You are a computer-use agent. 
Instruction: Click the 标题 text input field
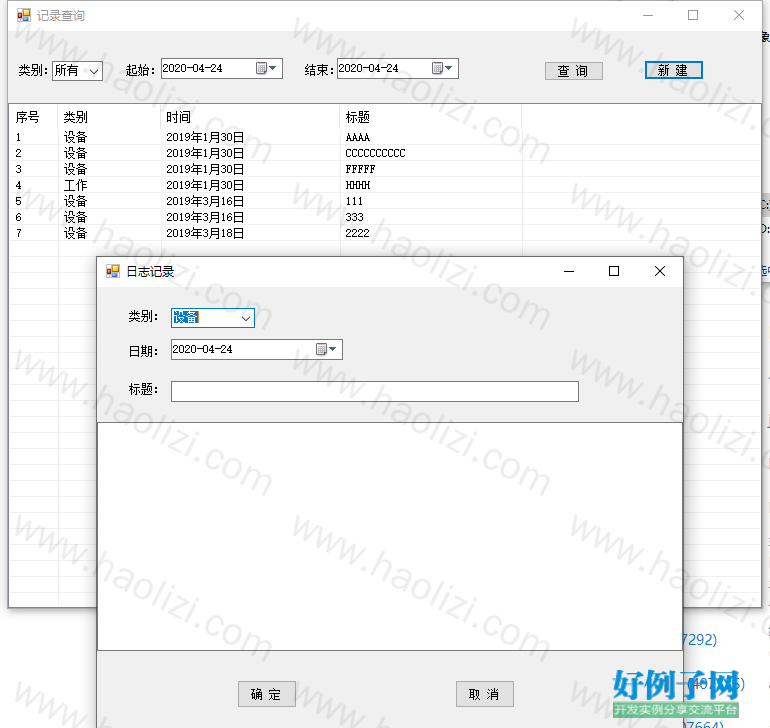tap(375, 392)
